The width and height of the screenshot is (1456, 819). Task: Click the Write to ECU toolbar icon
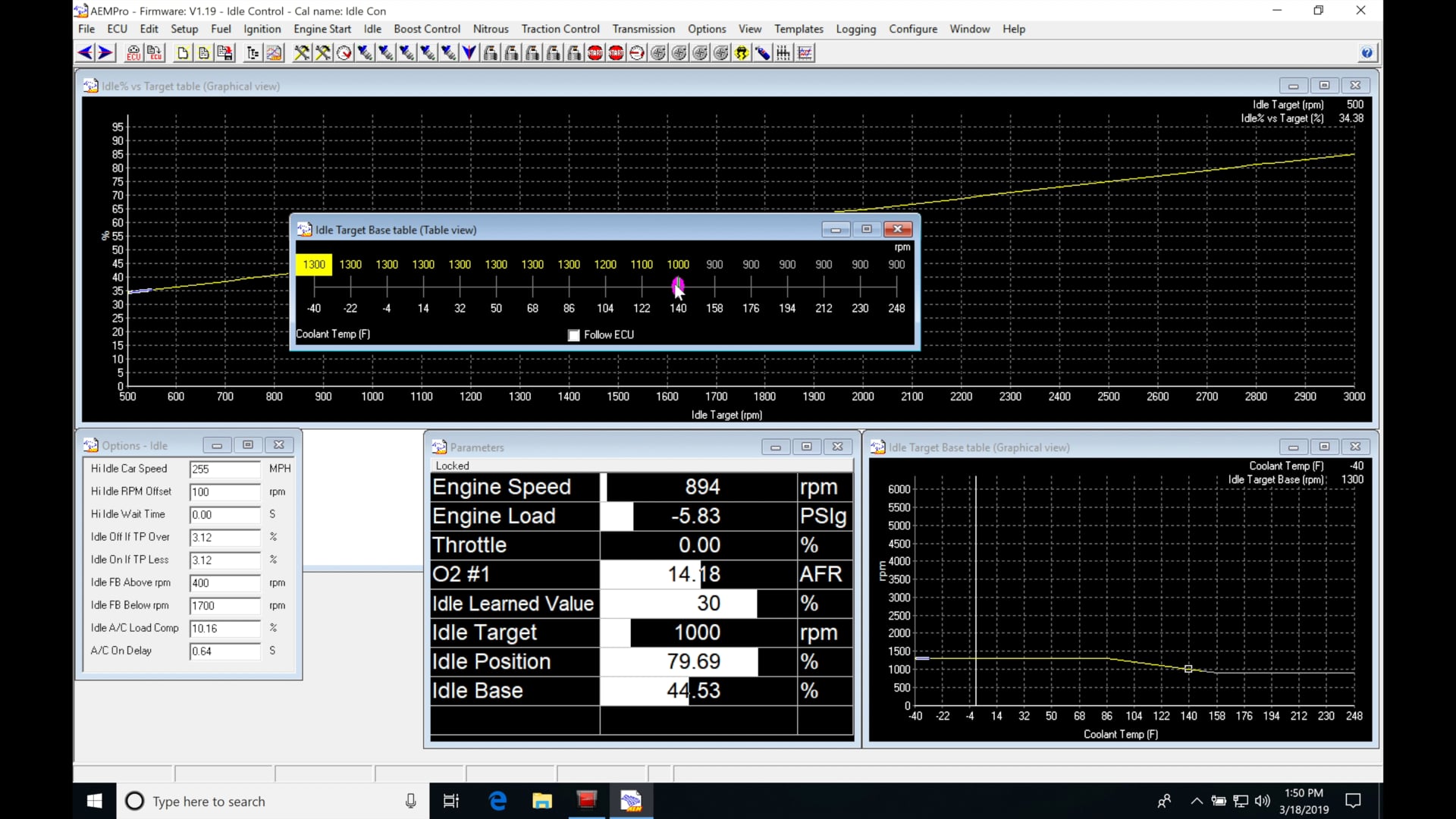(155, 52)
